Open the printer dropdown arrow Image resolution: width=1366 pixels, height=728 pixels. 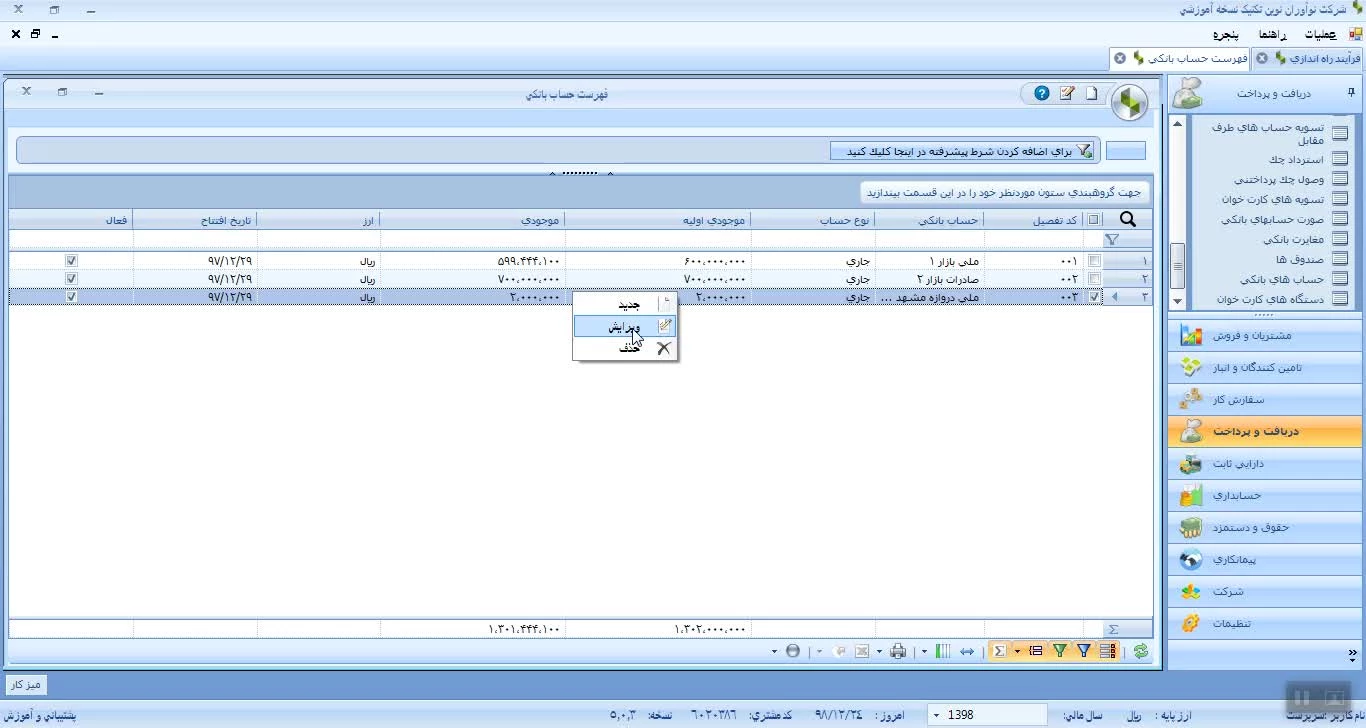tap(880, 651)
